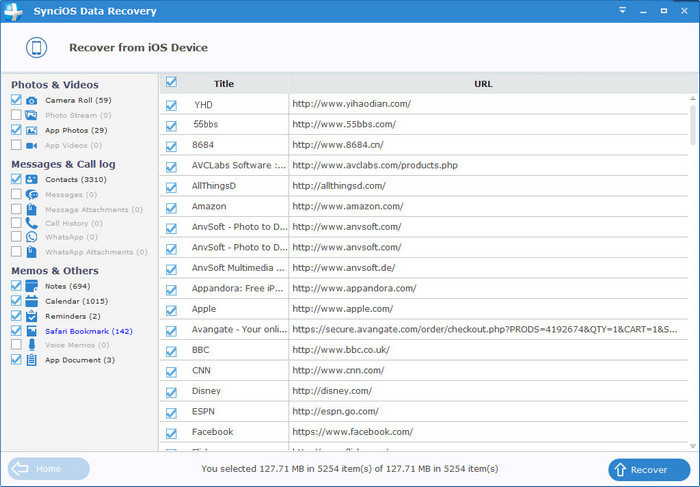Click the Photo Stream icon
This screenshot has height=487, width=700.
[x=31, y=115]
